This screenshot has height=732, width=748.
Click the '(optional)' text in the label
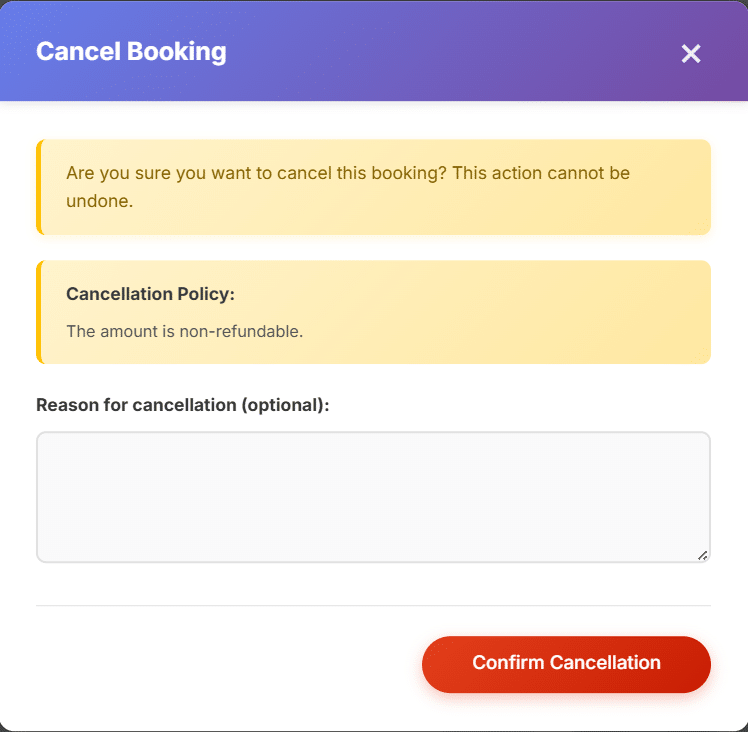pos(285,405)
